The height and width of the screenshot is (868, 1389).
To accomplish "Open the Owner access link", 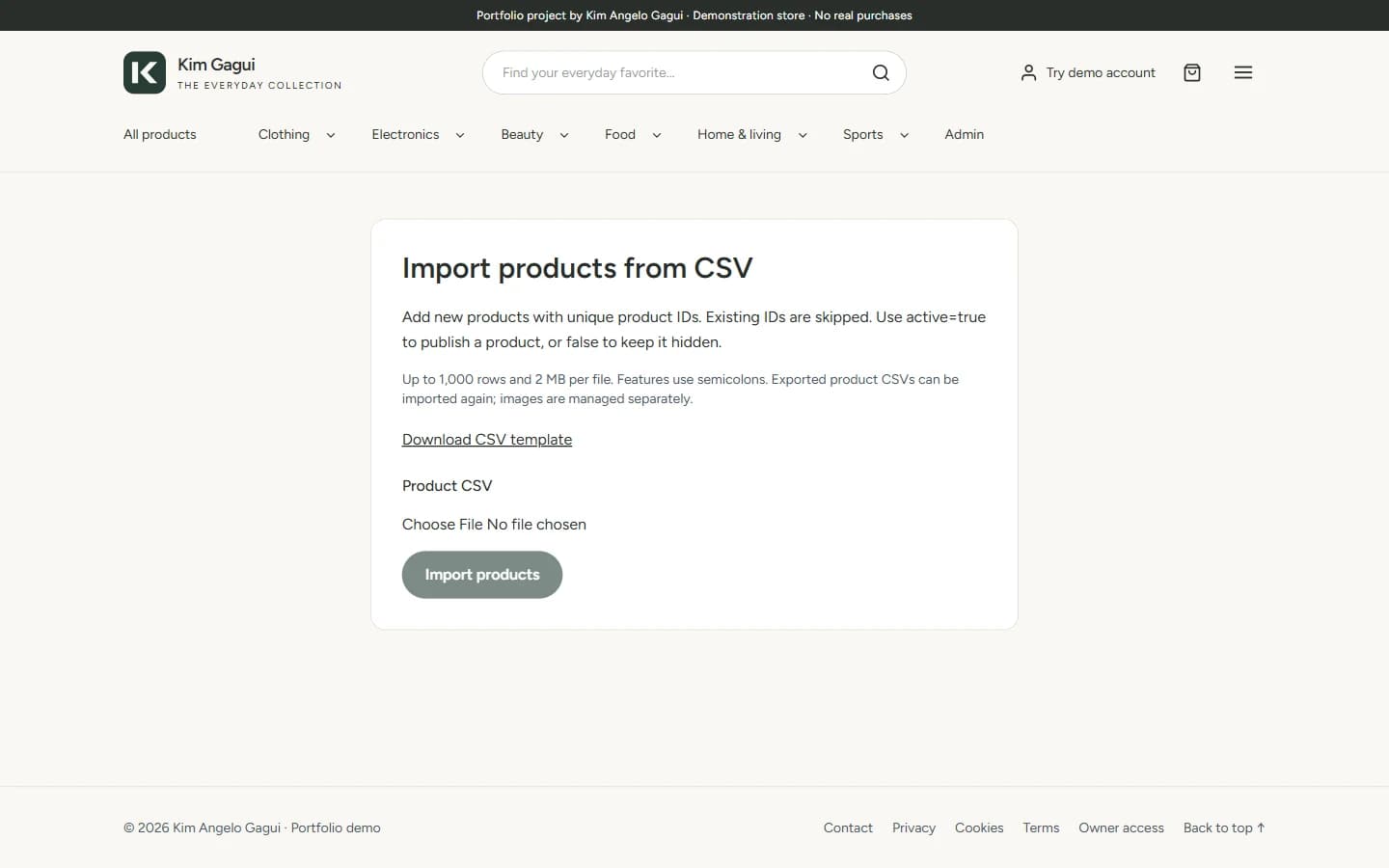I will tap(1121, 827).
